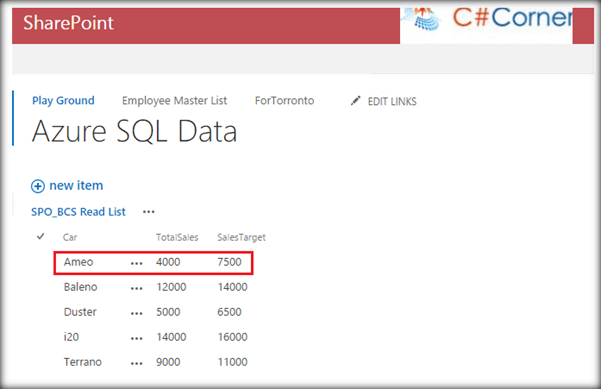Open the Play Ground navigation link
601x389 pixels.
coord(63,101)
